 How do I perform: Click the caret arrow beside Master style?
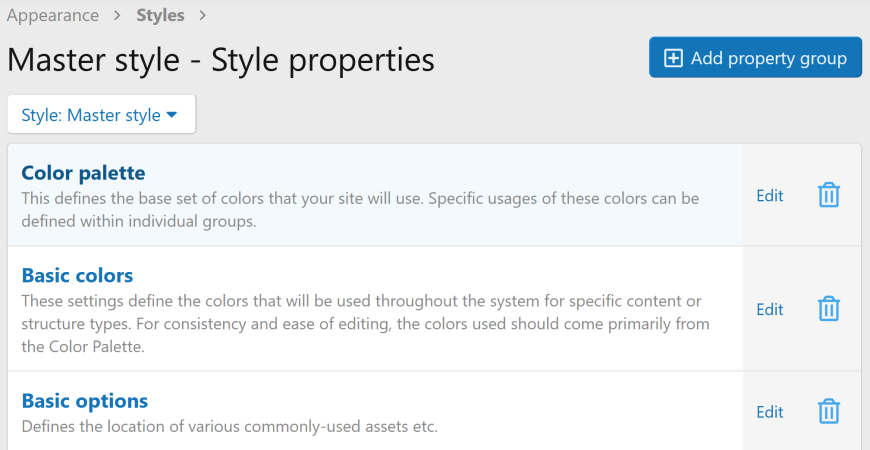click(x=172, y=115)
